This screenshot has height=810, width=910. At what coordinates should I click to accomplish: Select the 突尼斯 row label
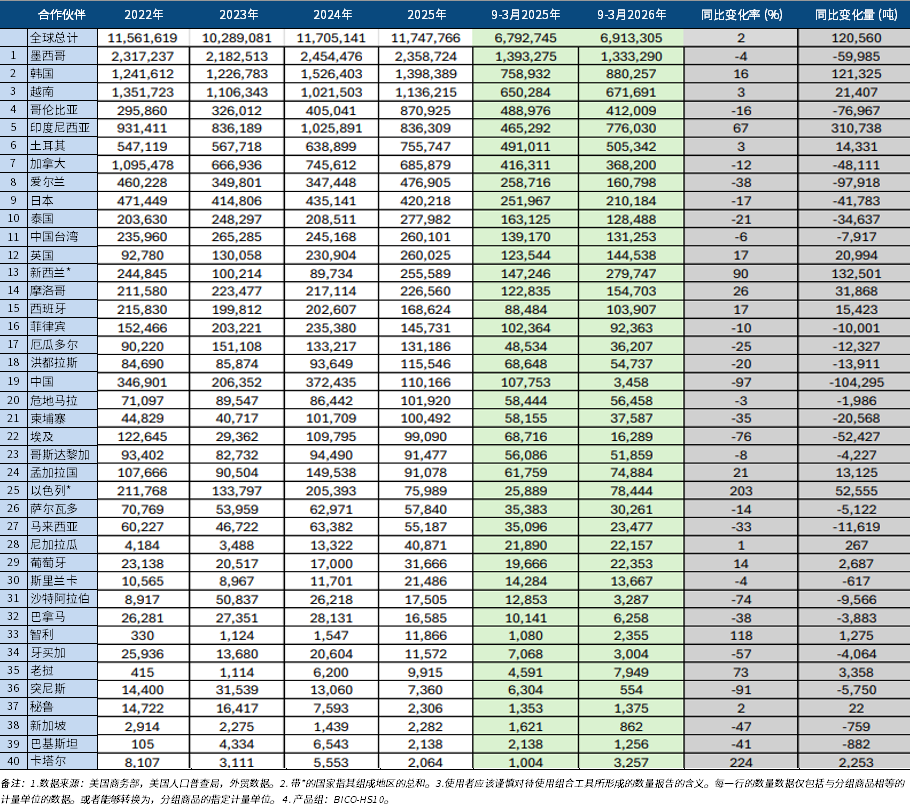[x=48, y=689]
